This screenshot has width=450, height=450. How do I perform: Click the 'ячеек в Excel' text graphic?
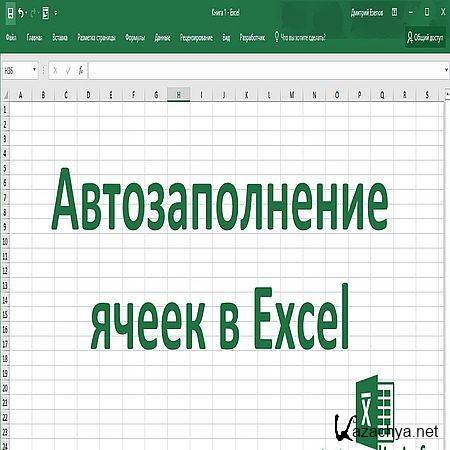pyautogui.click(x=220, y=317)
